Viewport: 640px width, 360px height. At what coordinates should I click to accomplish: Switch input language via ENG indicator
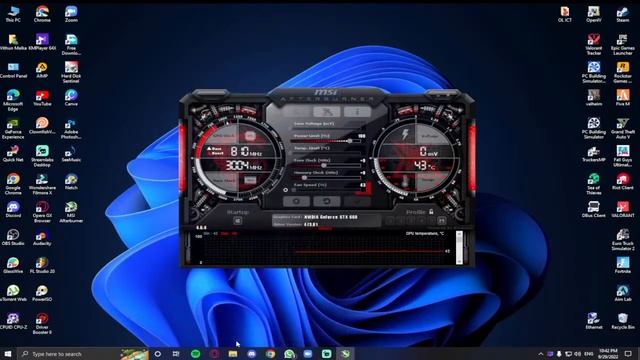tap(588, 354)
